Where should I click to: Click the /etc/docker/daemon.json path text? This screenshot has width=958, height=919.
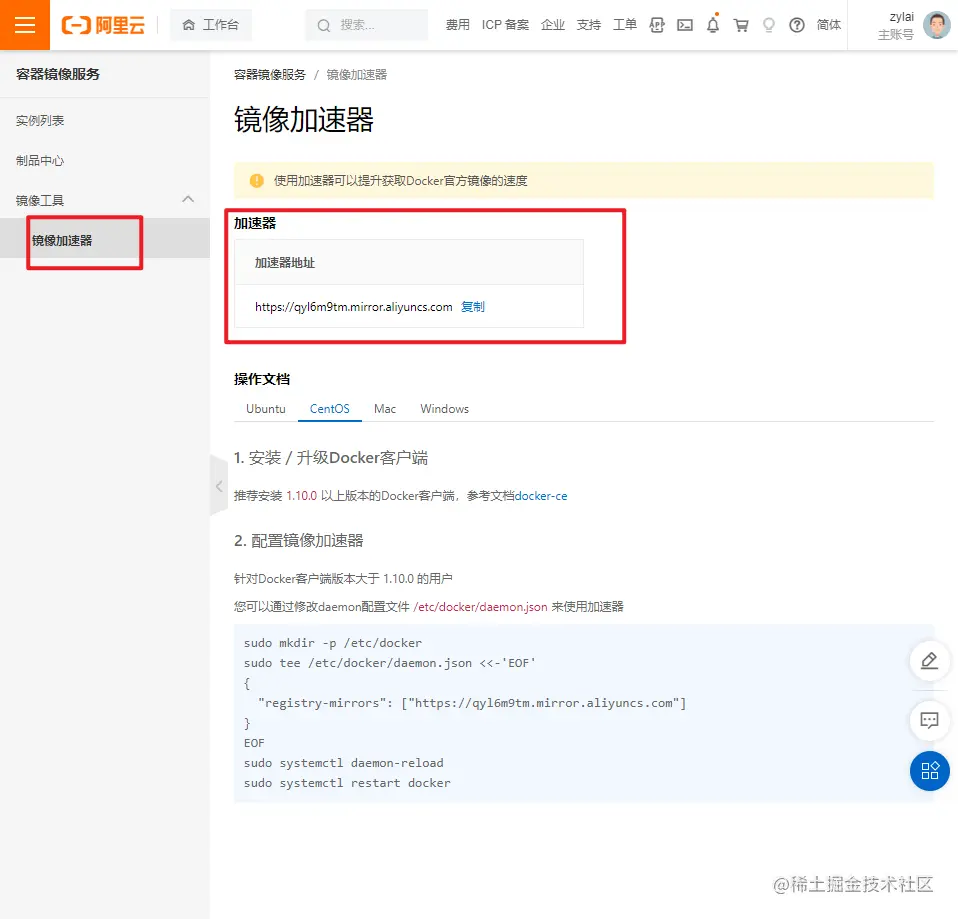[480, 607]
